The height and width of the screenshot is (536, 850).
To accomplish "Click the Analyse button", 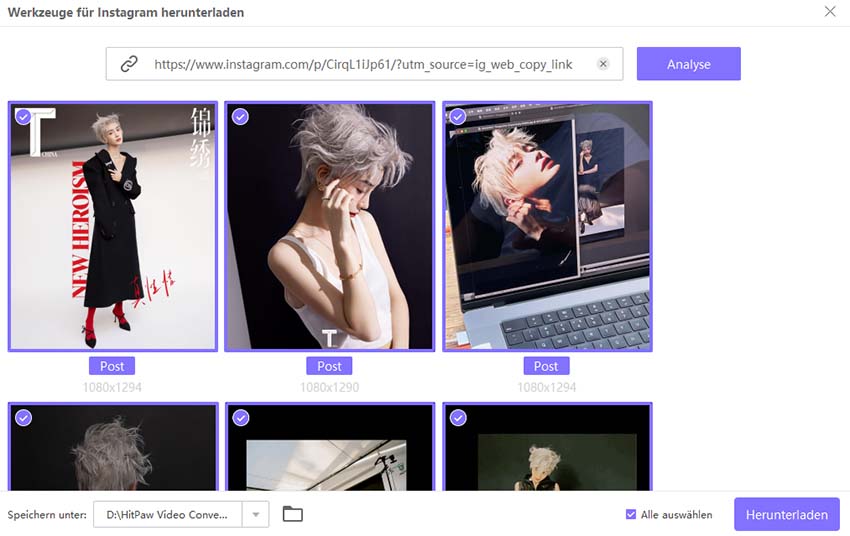I will pos(688,64).
